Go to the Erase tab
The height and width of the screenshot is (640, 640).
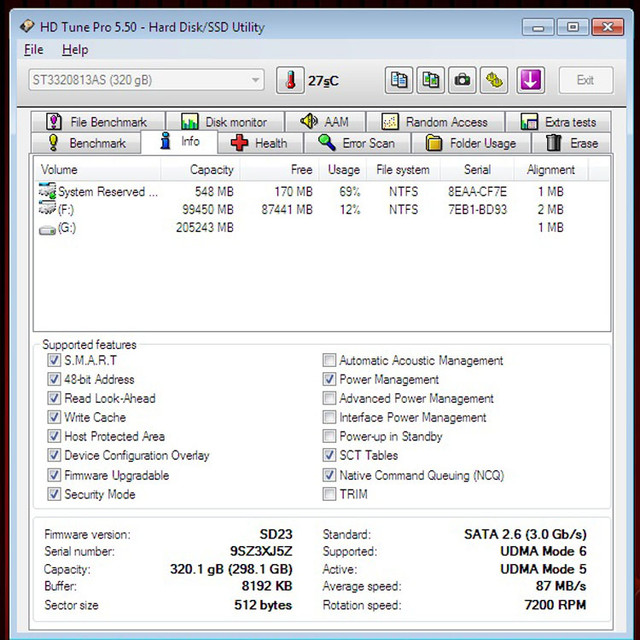point(571,143)
